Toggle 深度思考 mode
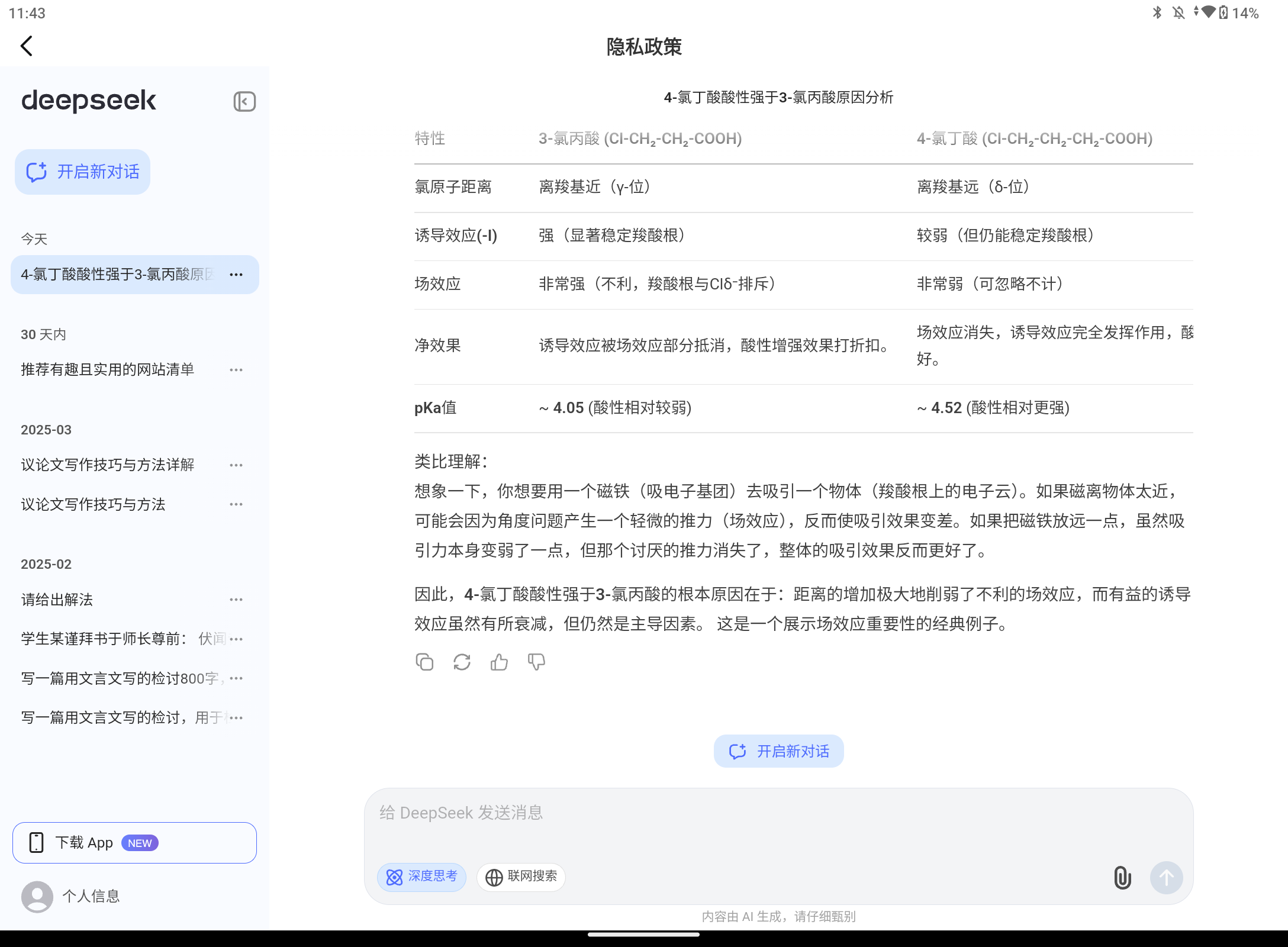Viewport: 1288px width, 947px height. 421,877
